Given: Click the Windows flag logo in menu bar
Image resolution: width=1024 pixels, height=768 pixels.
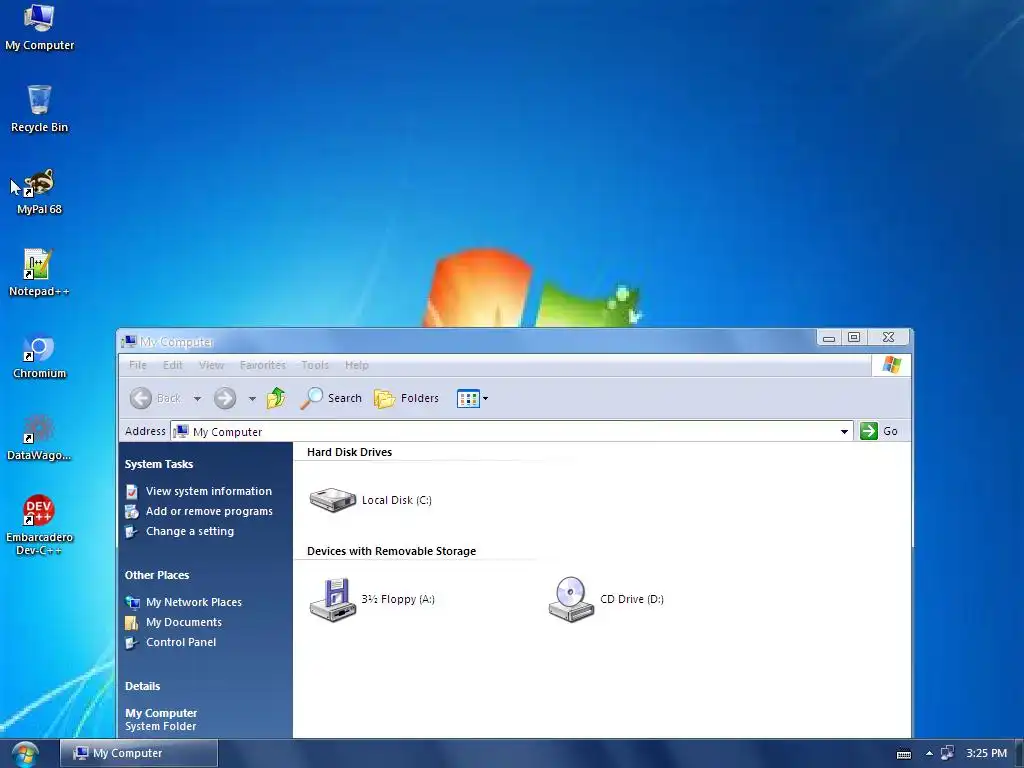Looking at the screenshot, I should click(x=891, y=364).
